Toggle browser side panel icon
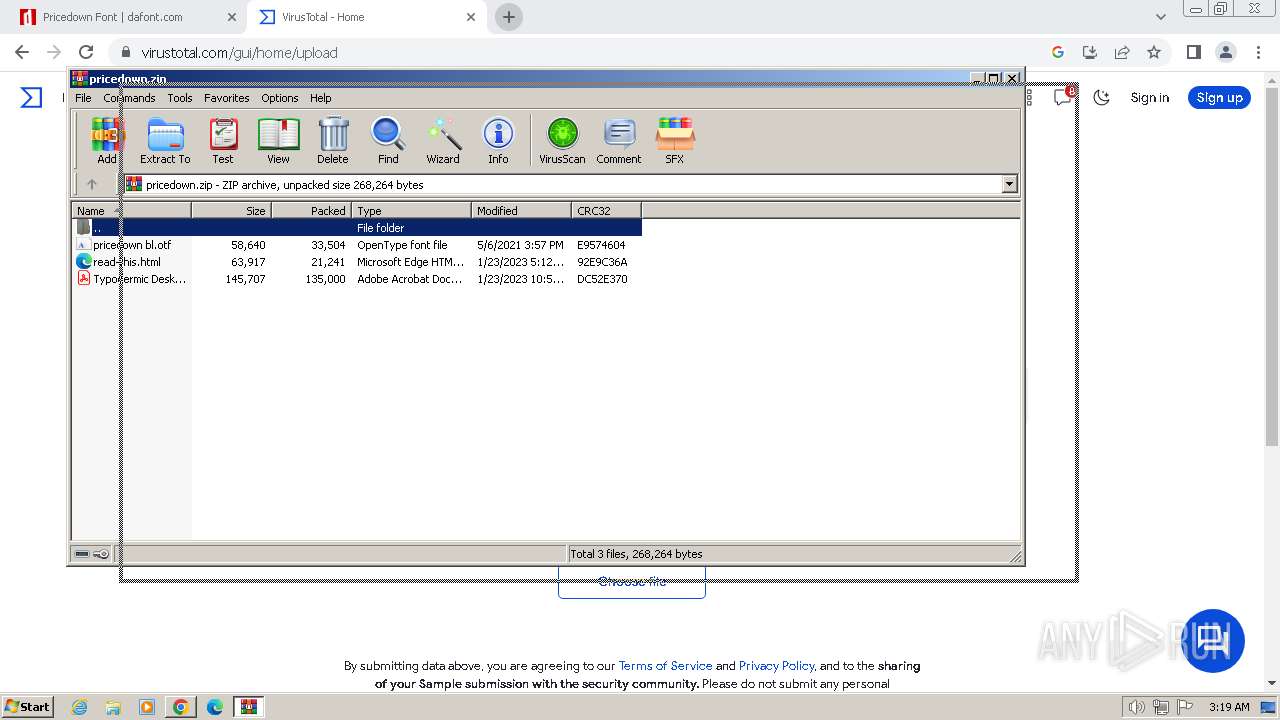This screenshot has width=1280, height=720. pos(1193,52)
